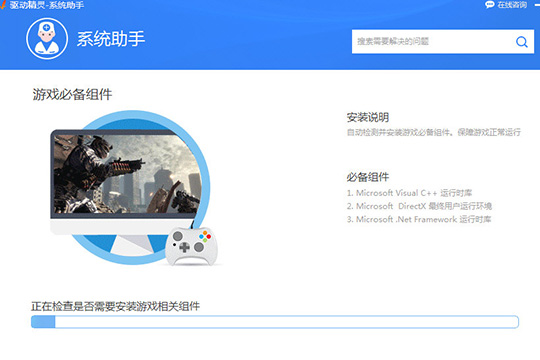Click the doctor avatar logo icon
The height and width of the screenshot is (360, 540).
point(47,39)
